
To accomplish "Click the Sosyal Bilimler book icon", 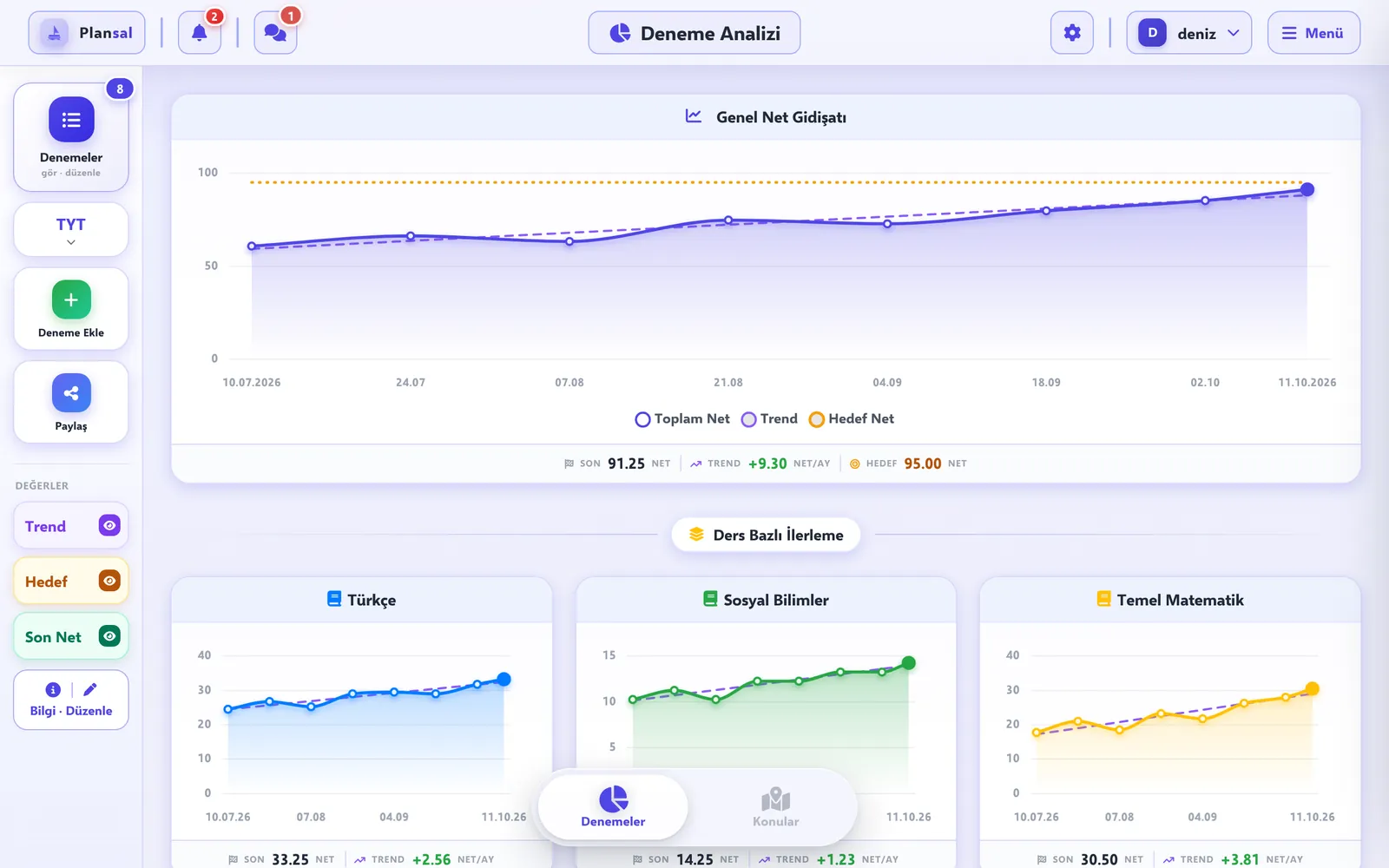I will point(710,599).
